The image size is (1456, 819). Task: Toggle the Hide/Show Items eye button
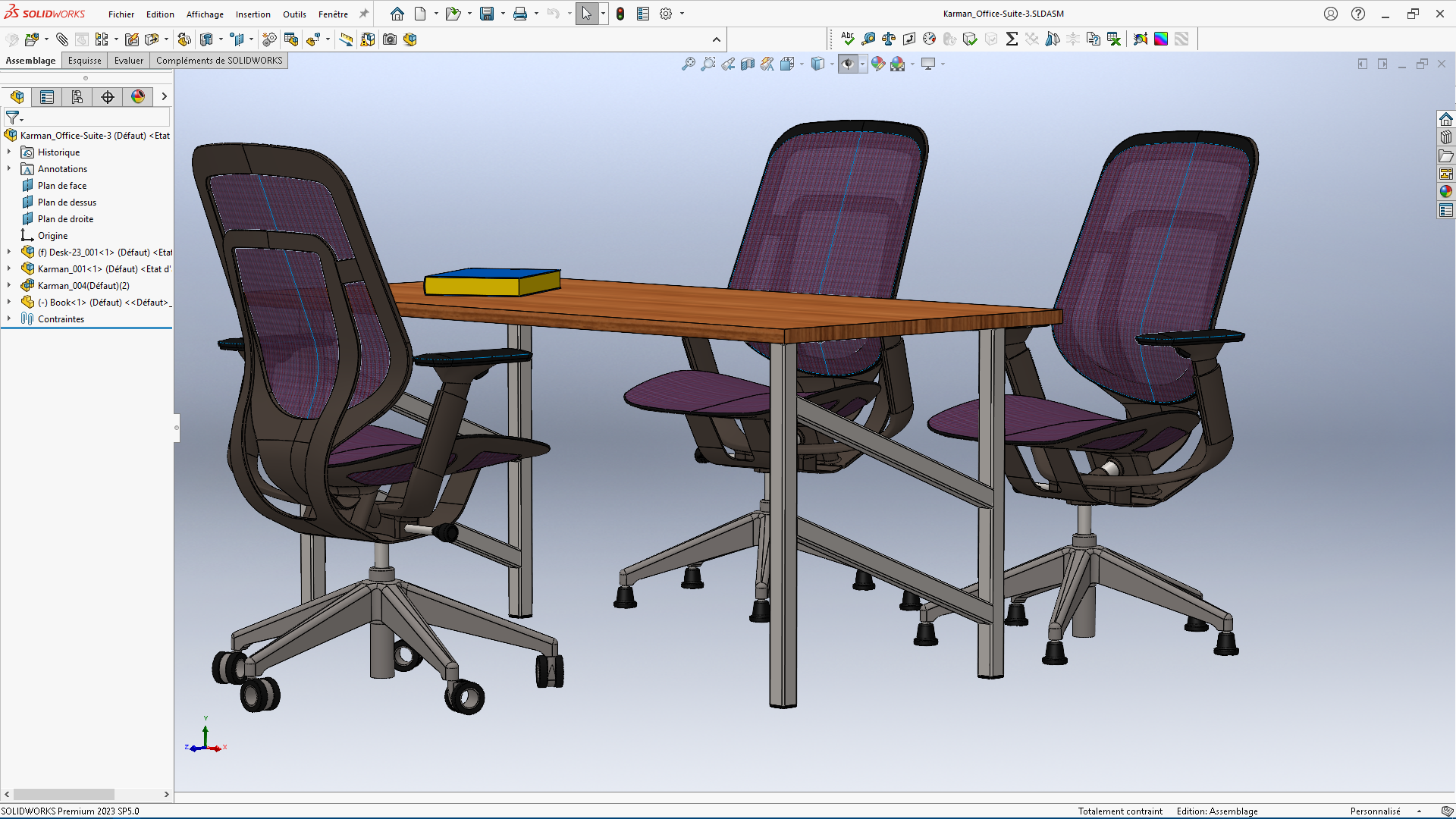848,64
